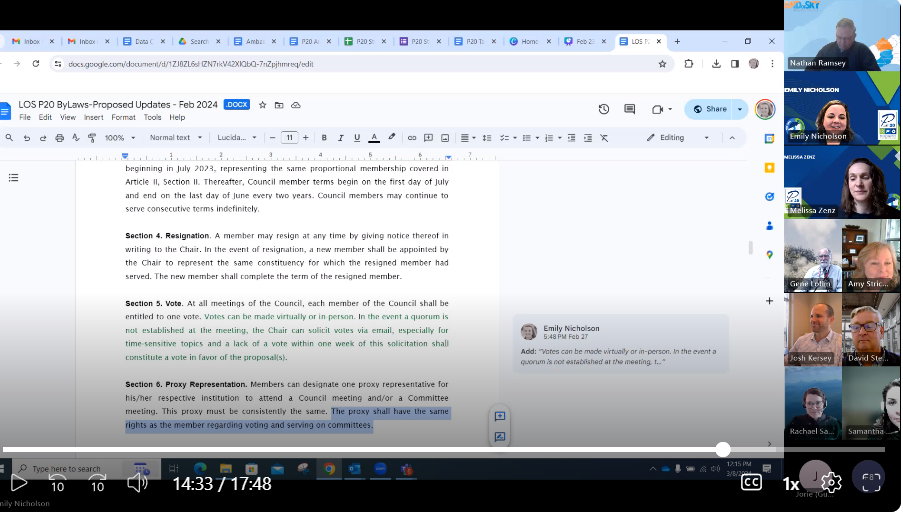Image resolution: width=903 pixels, height=512 pixels.
Task: Click the forward 10 seconds button
Action: (97, 483)
